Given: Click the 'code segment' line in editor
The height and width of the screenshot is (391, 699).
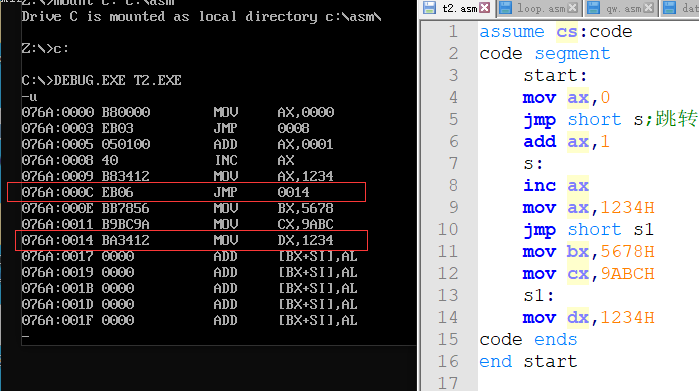Looking at the screenshot, I should pyautogui.click(x=545, y=54).
